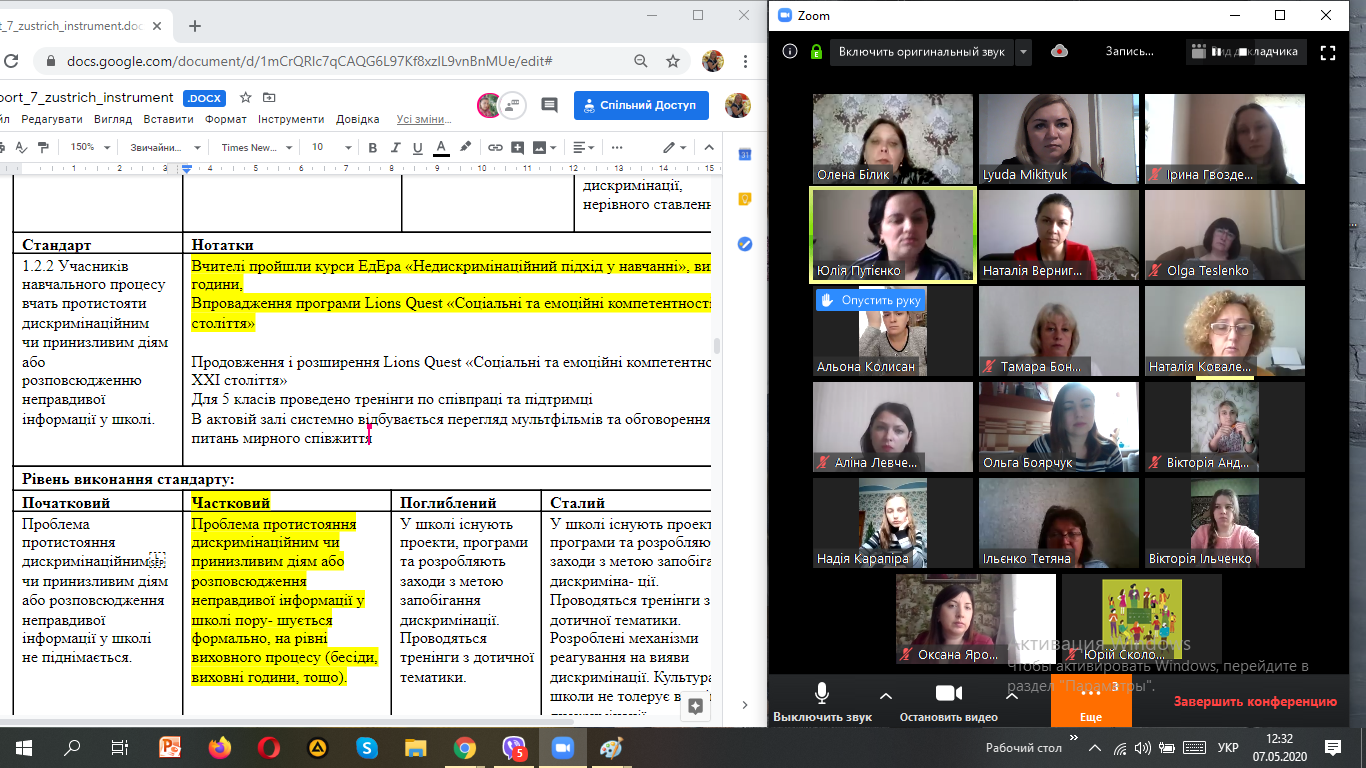Click Chrome address bar URL
Screen dimensions: 1366x768
tap(310, 61)
